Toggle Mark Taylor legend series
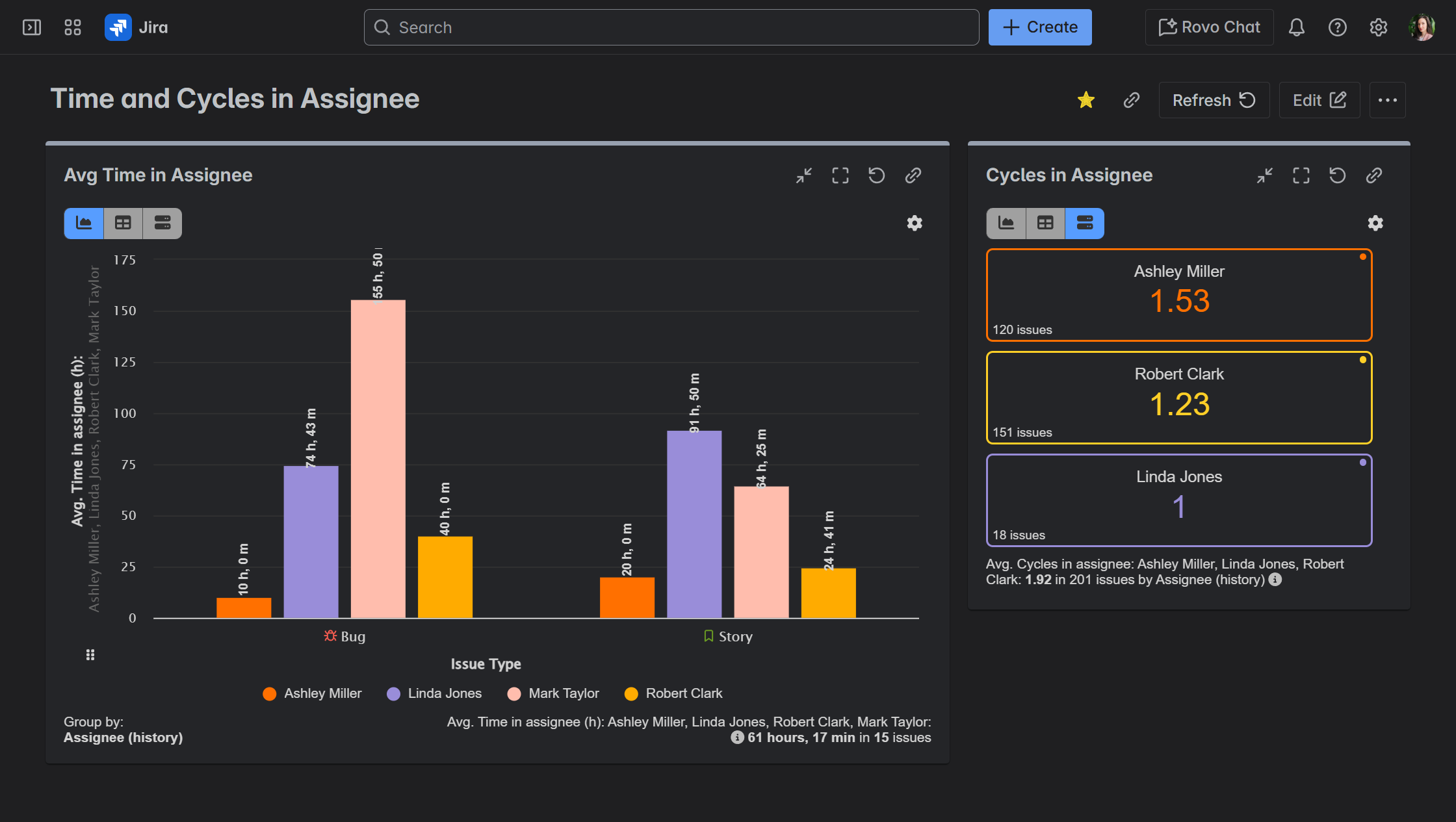 pyautogui.click(x=553, y=694)
